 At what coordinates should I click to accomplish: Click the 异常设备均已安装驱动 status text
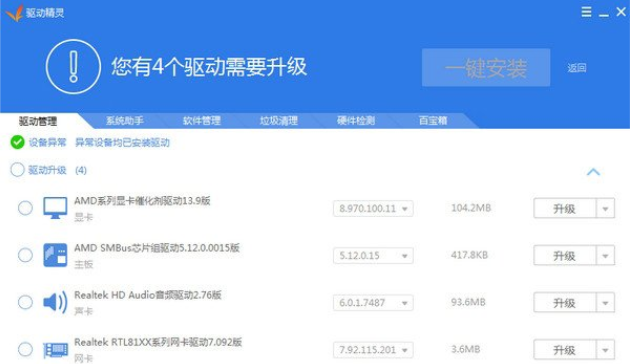tap(122, 142)
